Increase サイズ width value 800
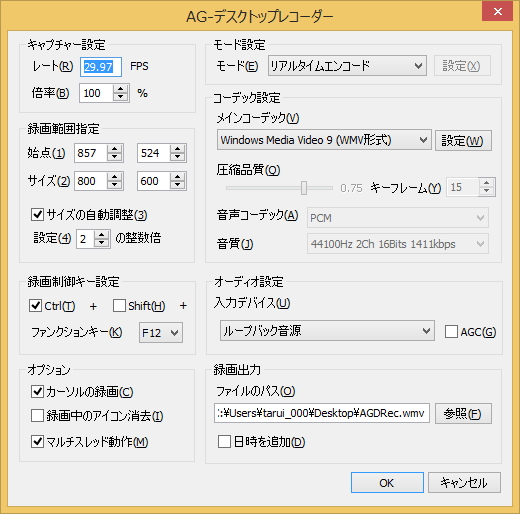 (114, 177)
